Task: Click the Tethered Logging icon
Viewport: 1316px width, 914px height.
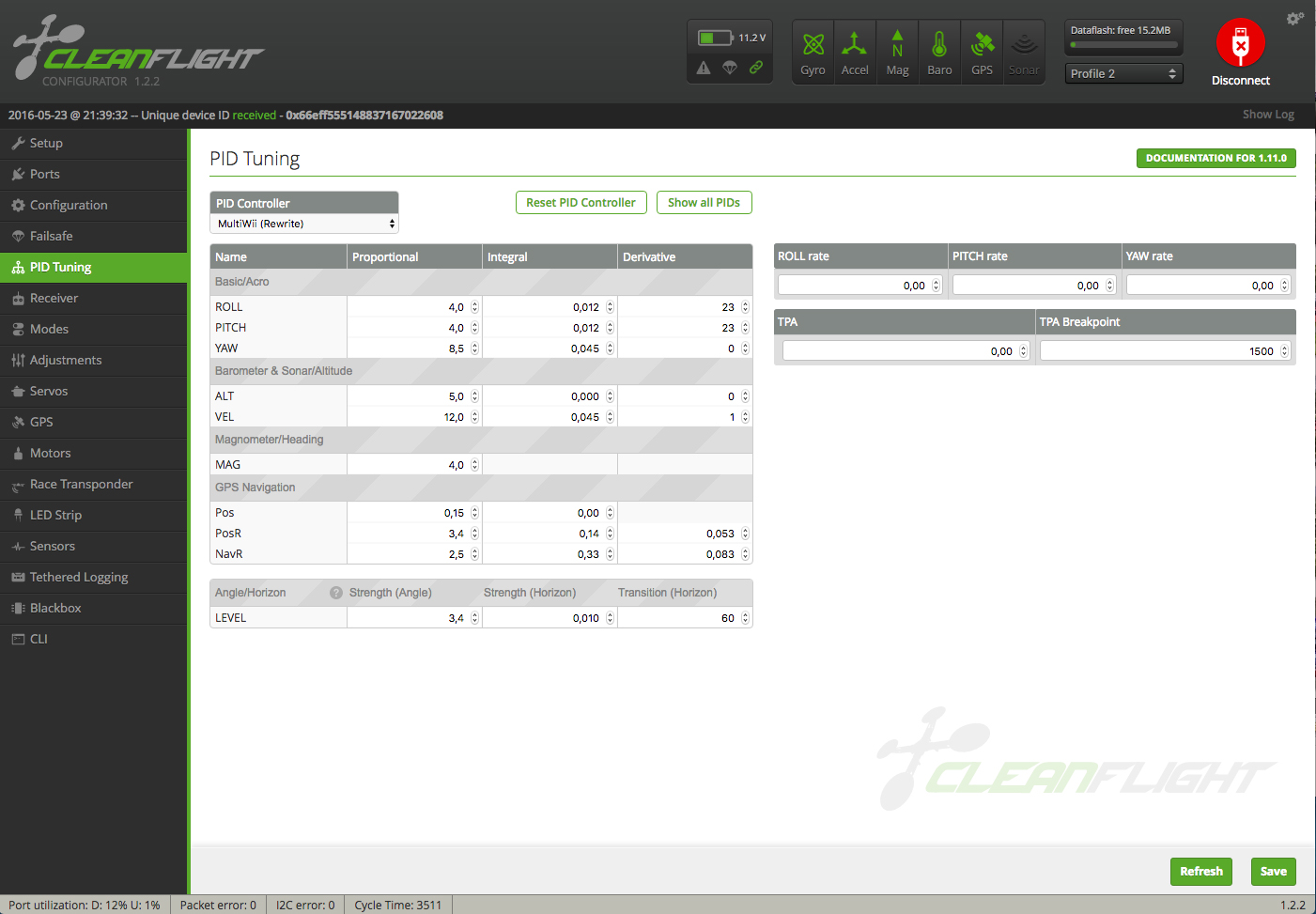Action: click(18, 577)
